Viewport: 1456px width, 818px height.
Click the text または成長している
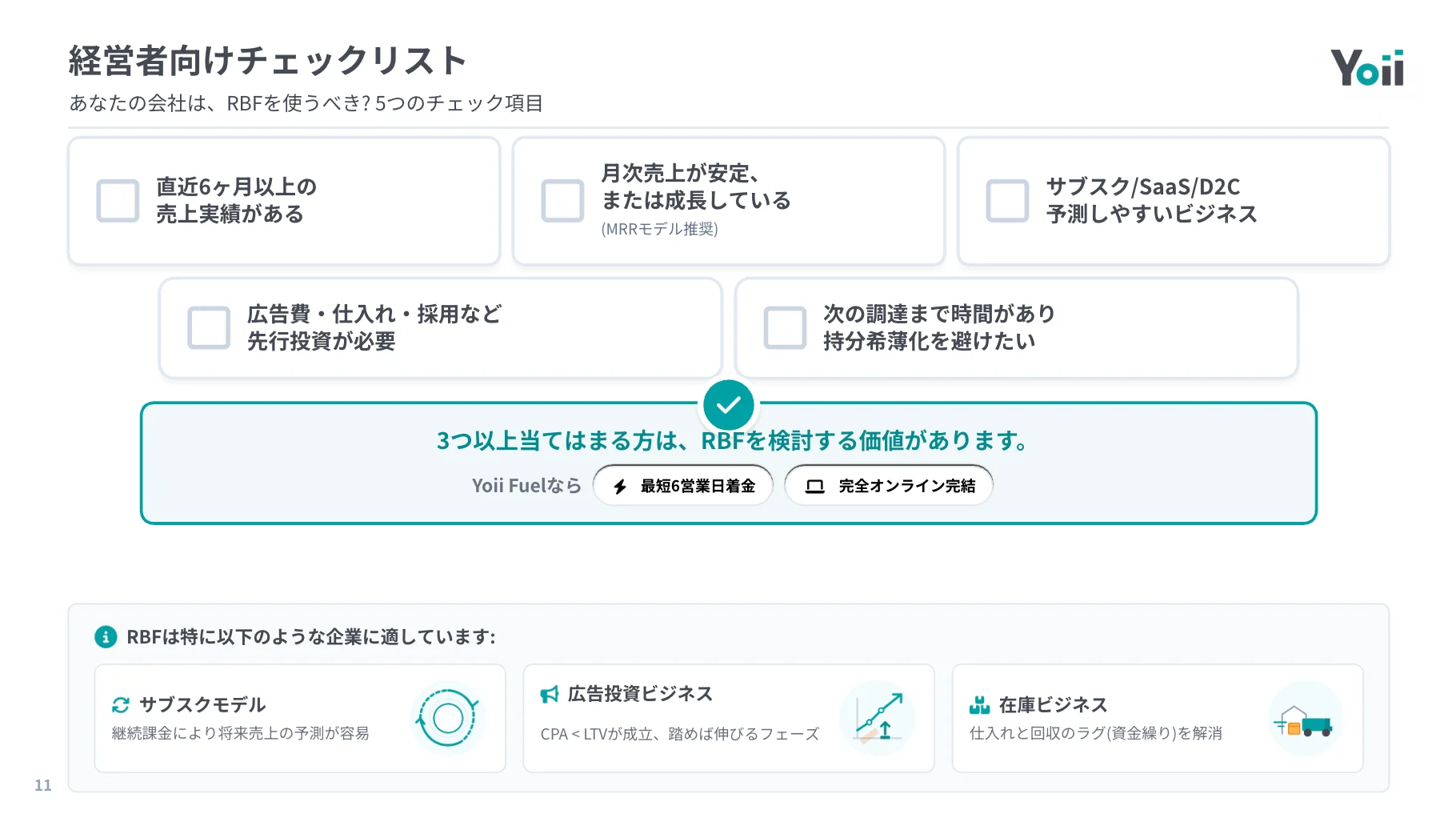696,200
